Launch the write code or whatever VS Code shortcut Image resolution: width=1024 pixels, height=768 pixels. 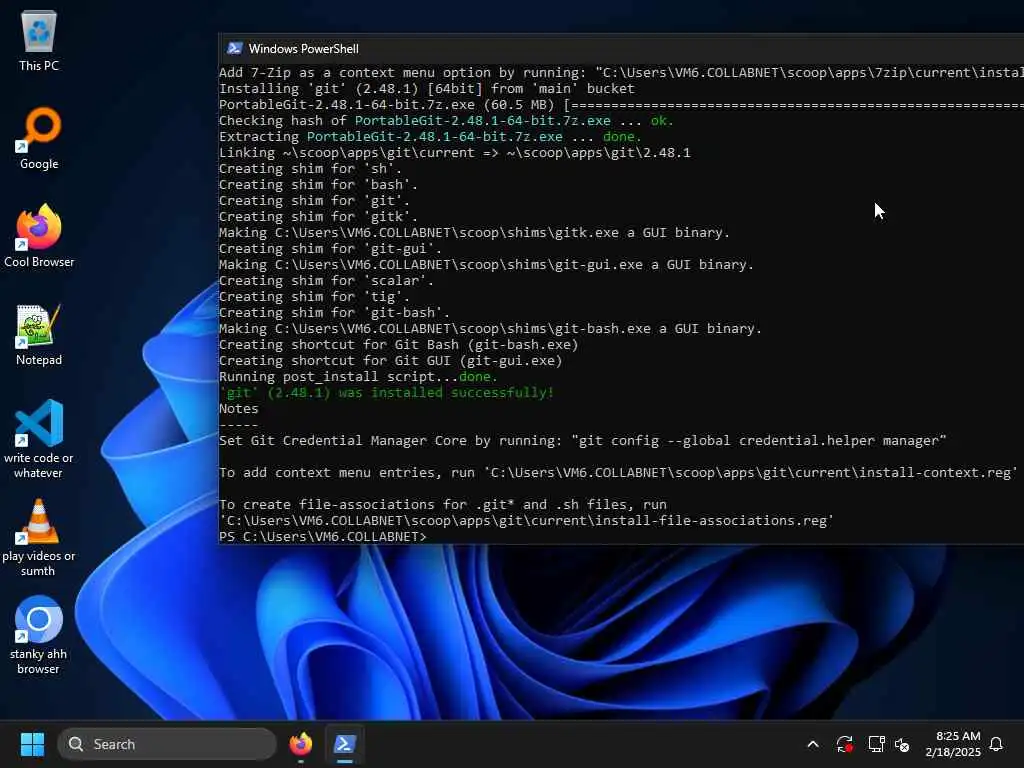(39, 439)
